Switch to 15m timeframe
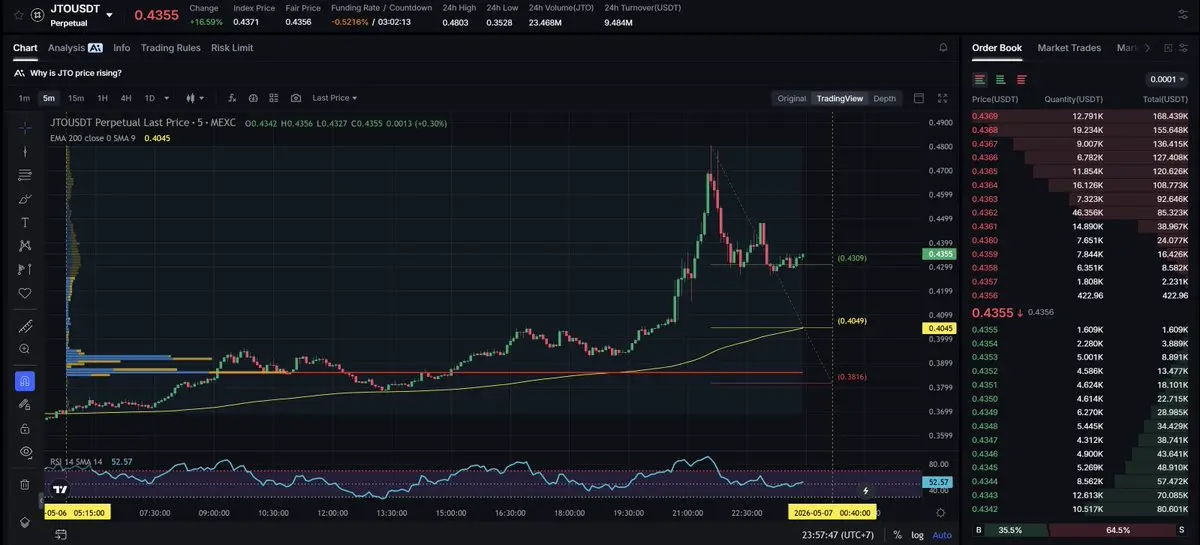This screenshot has width=1200, height=545. (x=76, y=98)
